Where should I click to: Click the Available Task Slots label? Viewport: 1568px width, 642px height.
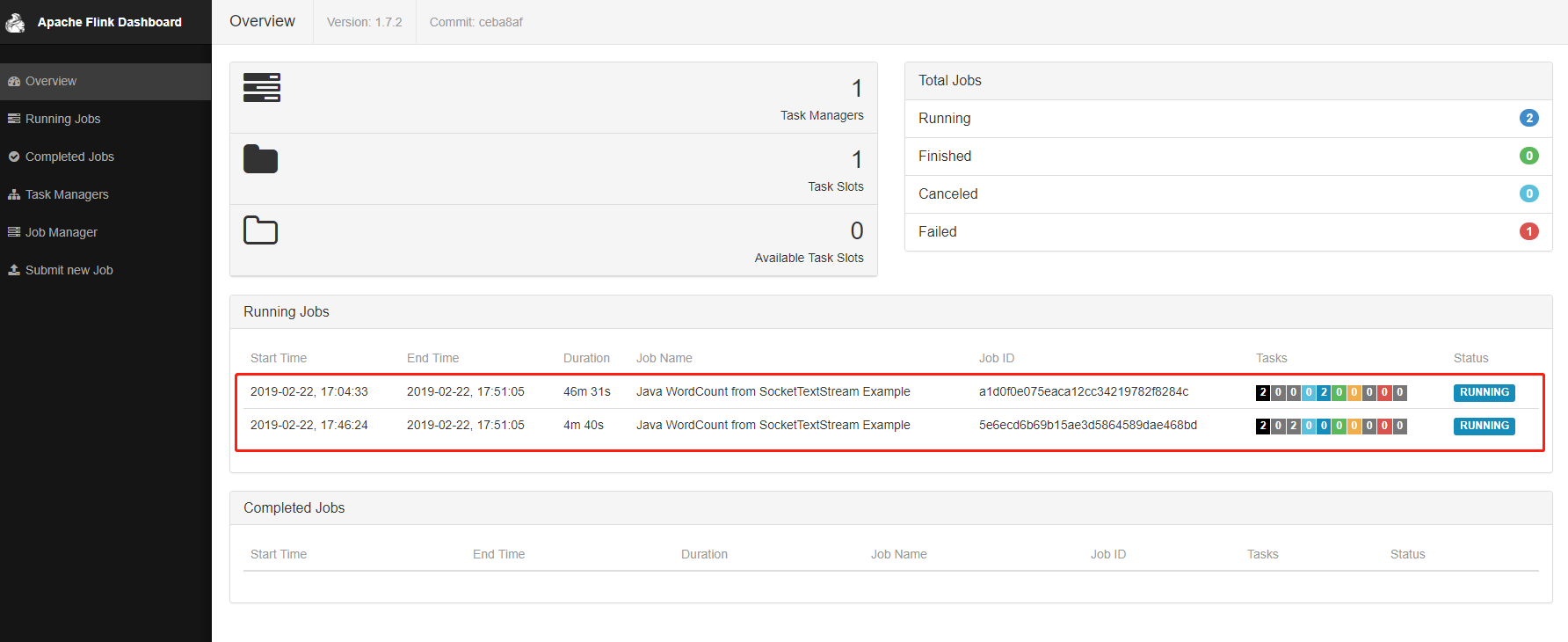point(809,258)
